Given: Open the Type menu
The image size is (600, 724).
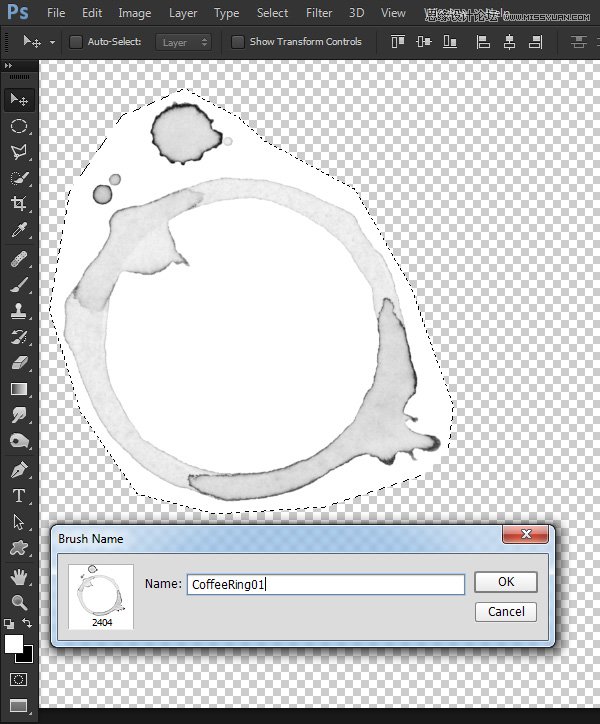Looking at the screenshot, I should tap(226, 13).
